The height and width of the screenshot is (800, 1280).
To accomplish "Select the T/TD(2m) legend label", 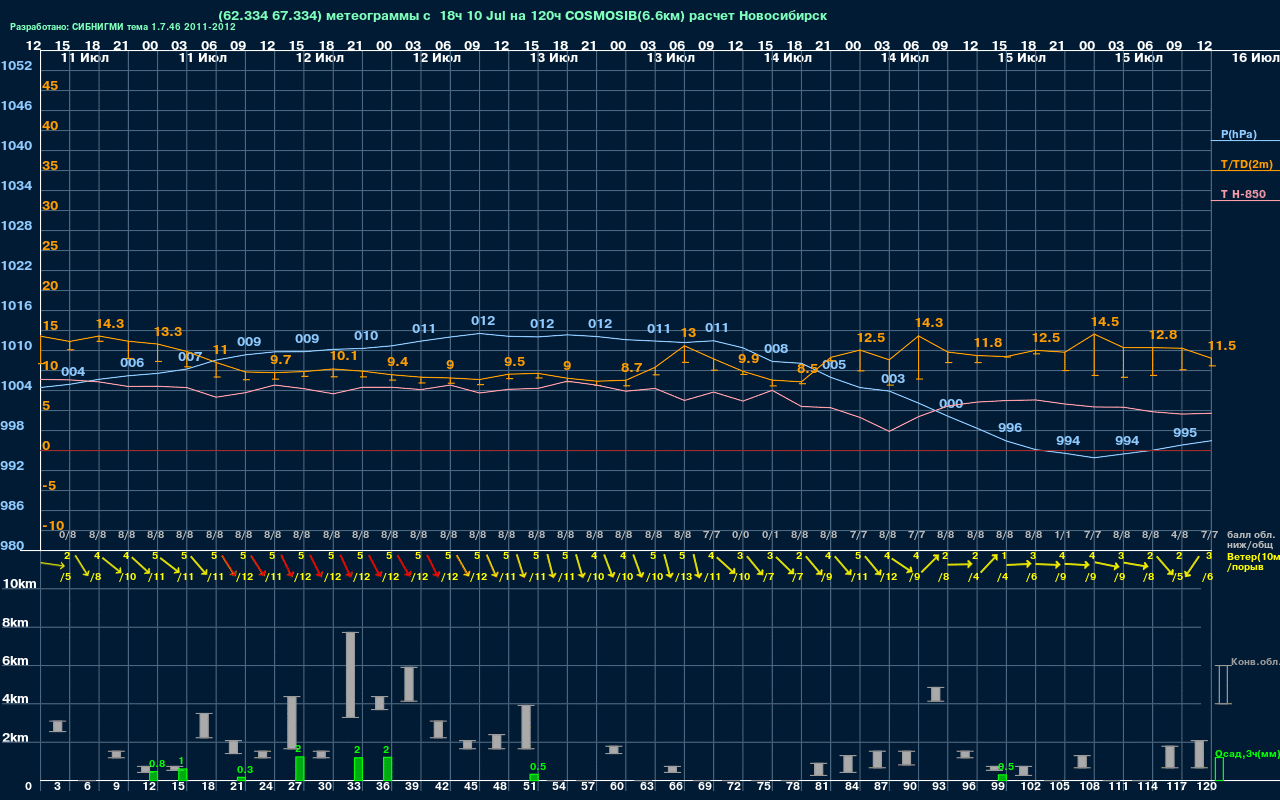I will point(1247,164).
